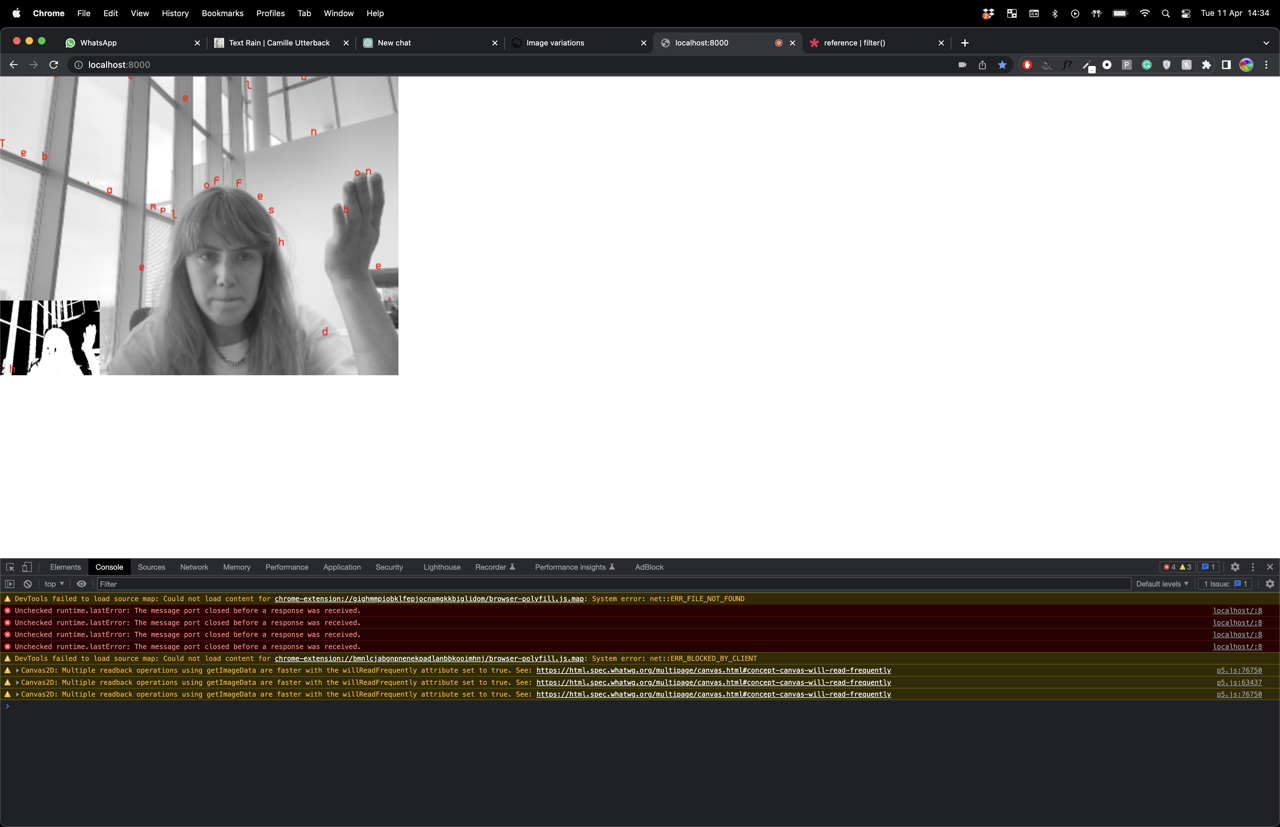
Task: Reload the localhost page
Action: (54, 65)
